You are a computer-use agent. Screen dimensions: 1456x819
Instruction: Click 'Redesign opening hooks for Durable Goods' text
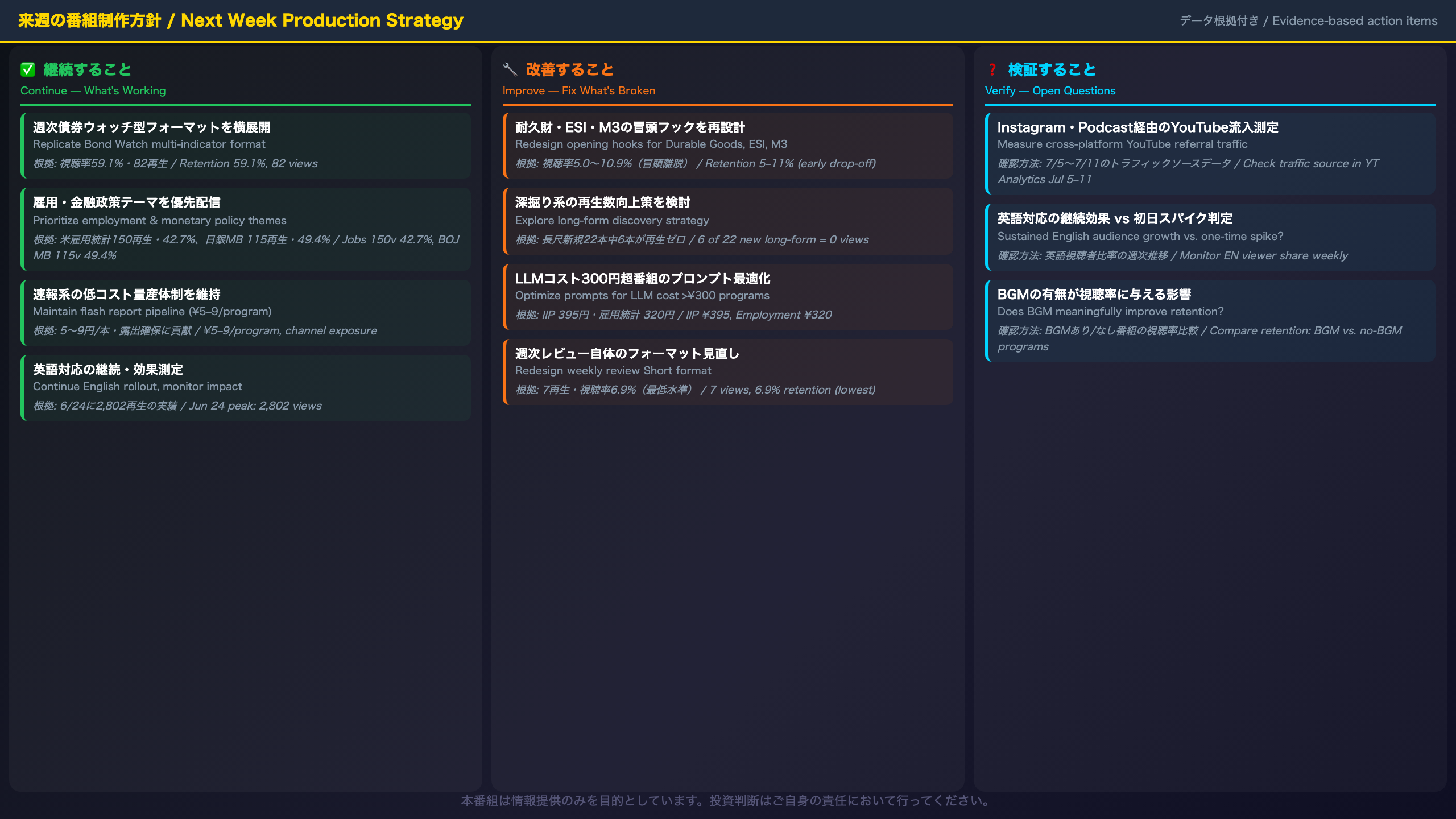(651, 144)
